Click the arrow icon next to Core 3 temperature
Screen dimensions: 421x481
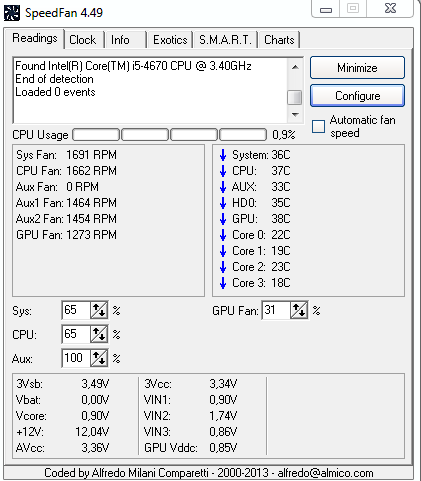coord(223,283)
